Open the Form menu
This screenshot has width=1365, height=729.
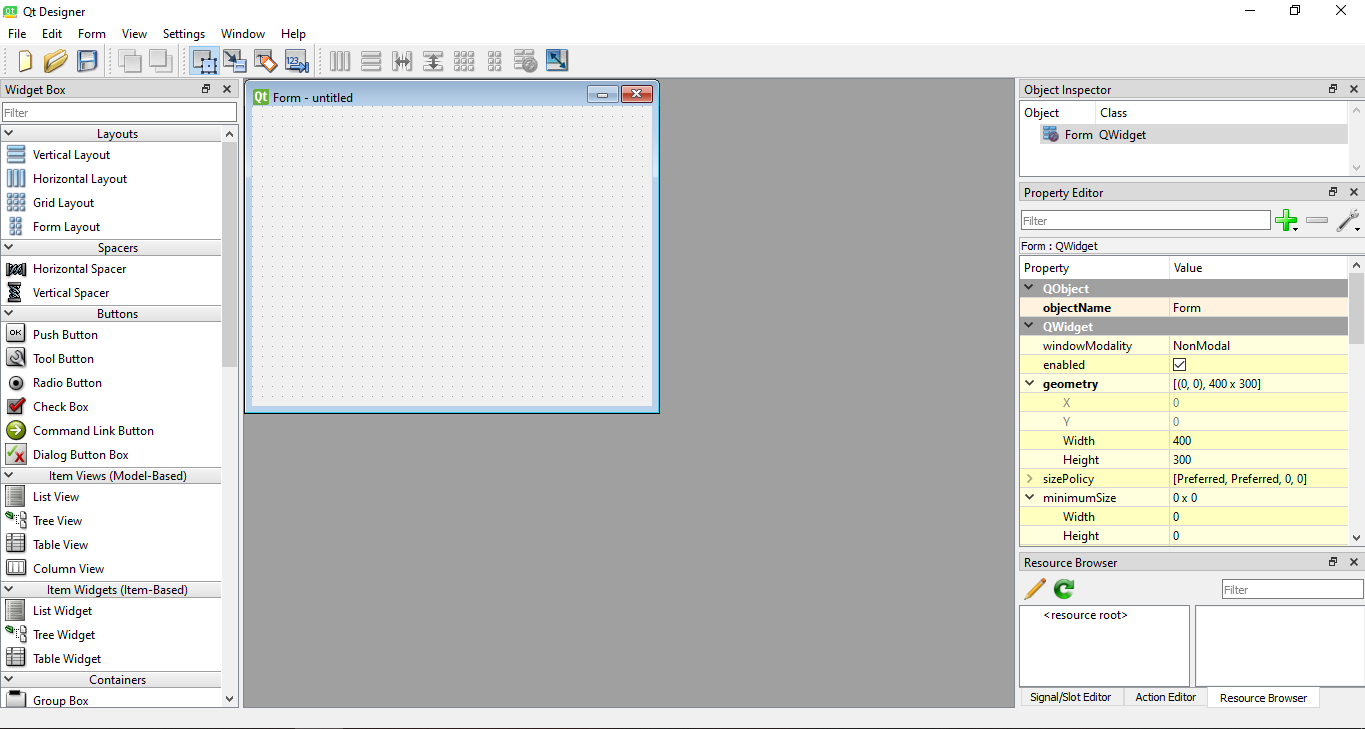[x=92, y=34]
